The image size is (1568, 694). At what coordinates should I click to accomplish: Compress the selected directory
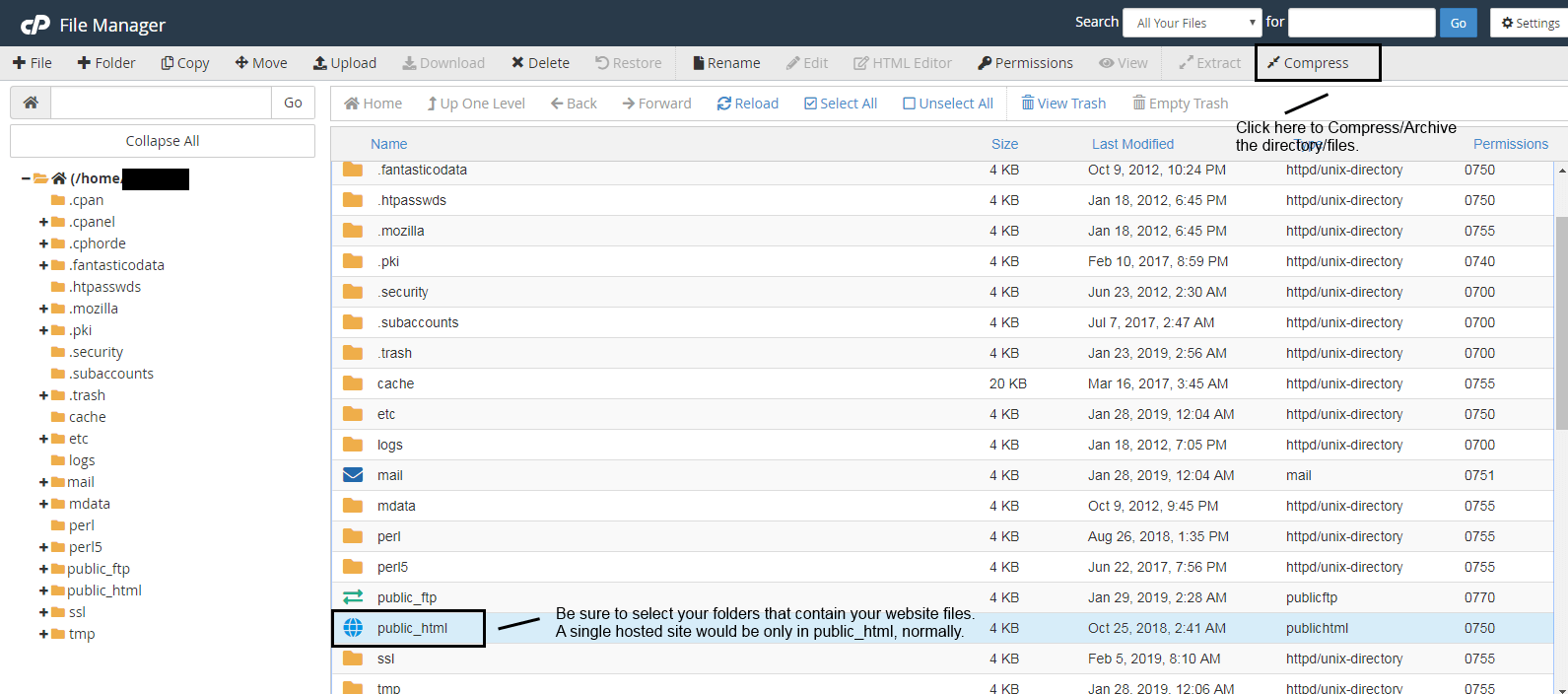point(1308,63)
